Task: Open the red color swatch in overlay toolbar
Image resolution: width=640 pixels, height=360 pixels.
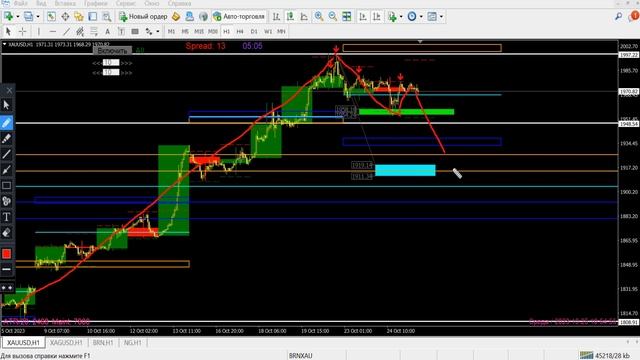Action: click(x=7, y=254)
